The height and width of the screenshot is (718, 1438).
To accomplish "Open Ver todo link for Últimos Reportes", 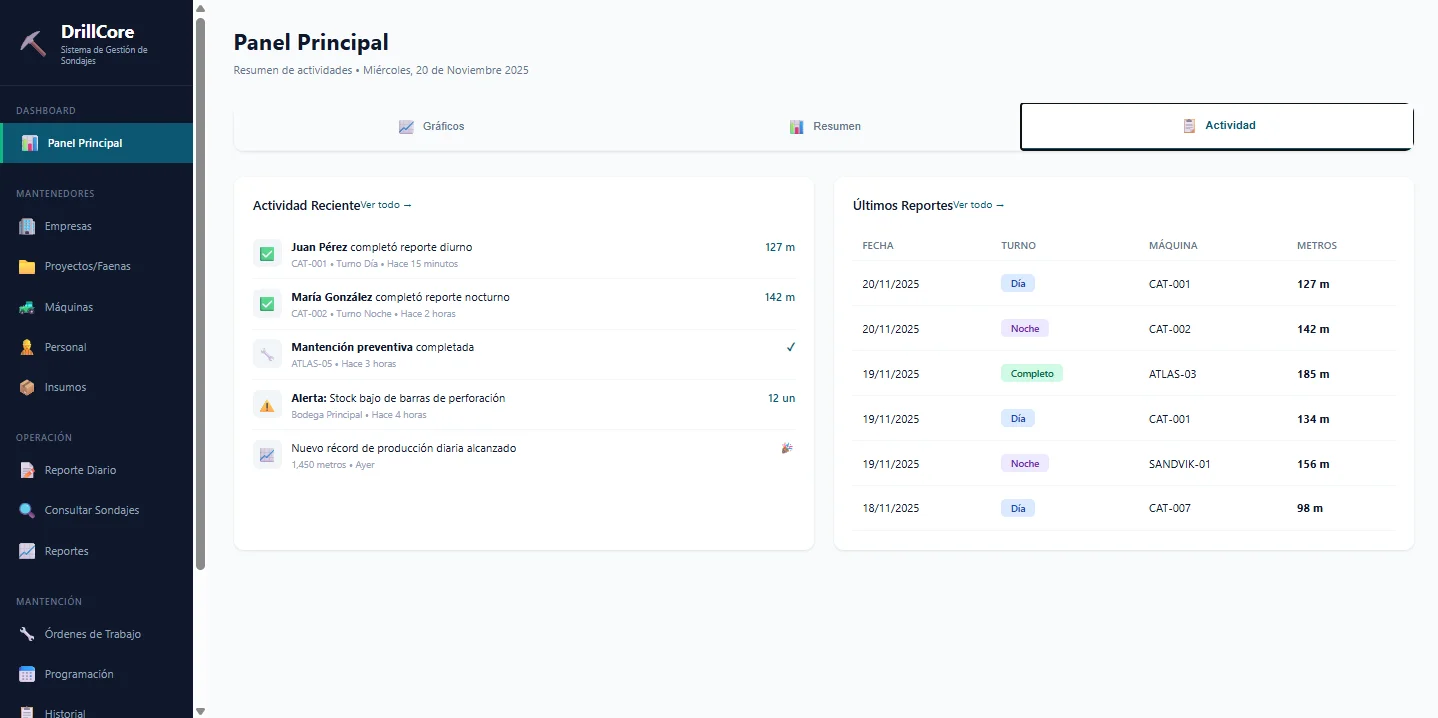I will [979, 205].
